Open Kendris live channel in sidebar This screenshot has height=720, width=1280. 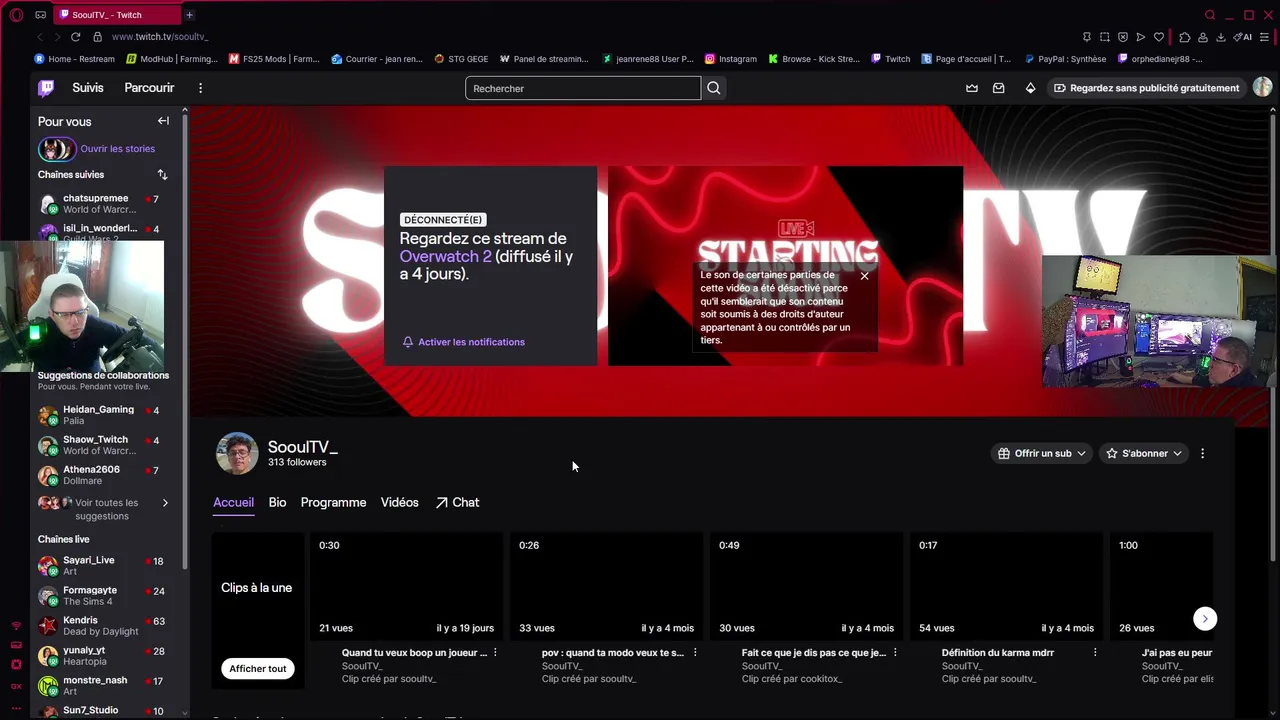click(x=104, y=626)
